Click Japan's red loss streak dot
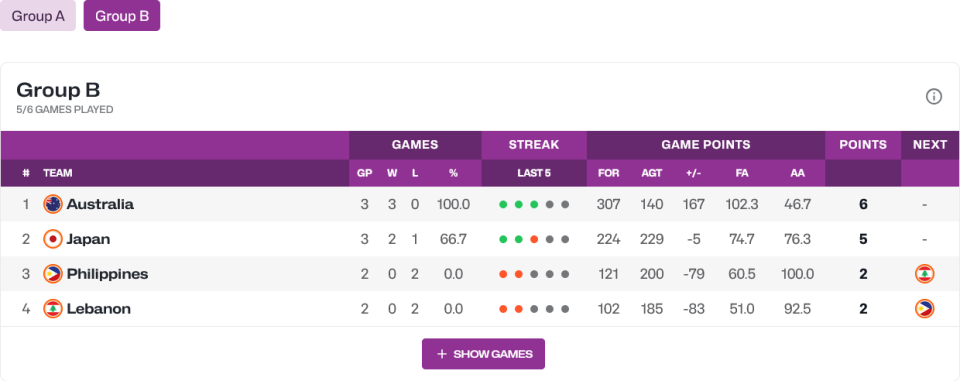Screen dimensions: 960x381 (x=534, y=240)
